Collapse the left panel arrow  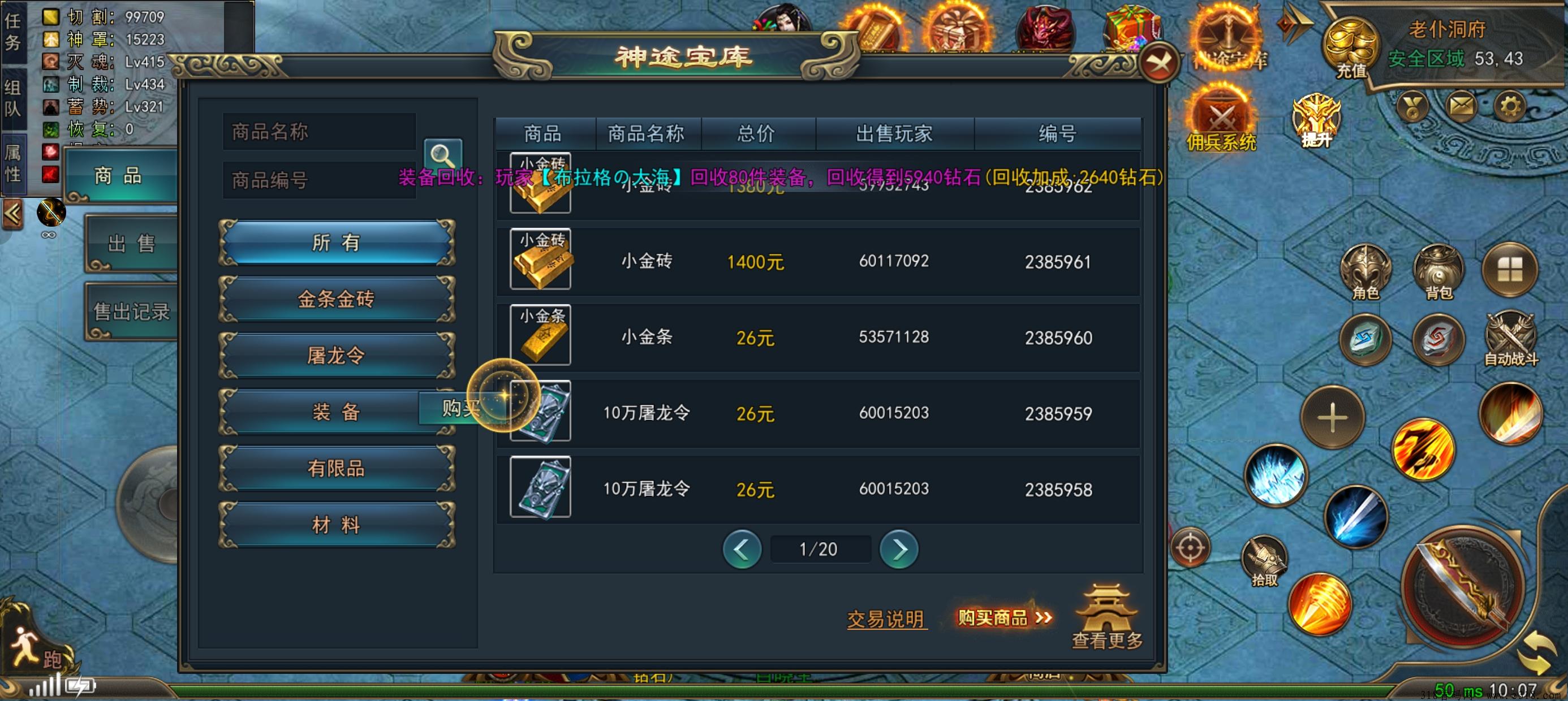pos(13,214)
